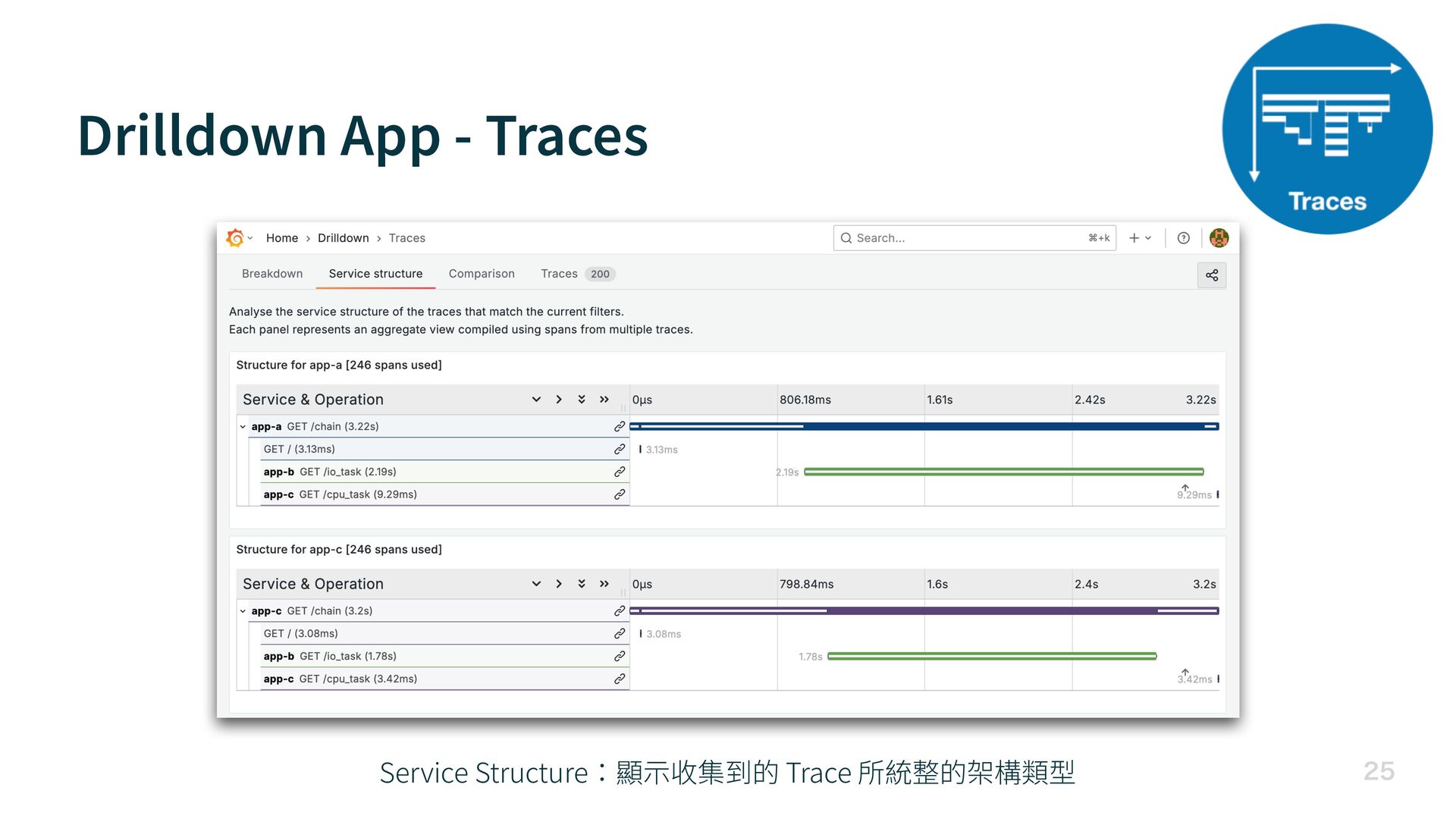Viewport: 1456px width, 819px height.
Task: Go to Drilldown breadcrumb link
Action: (343, 238)
